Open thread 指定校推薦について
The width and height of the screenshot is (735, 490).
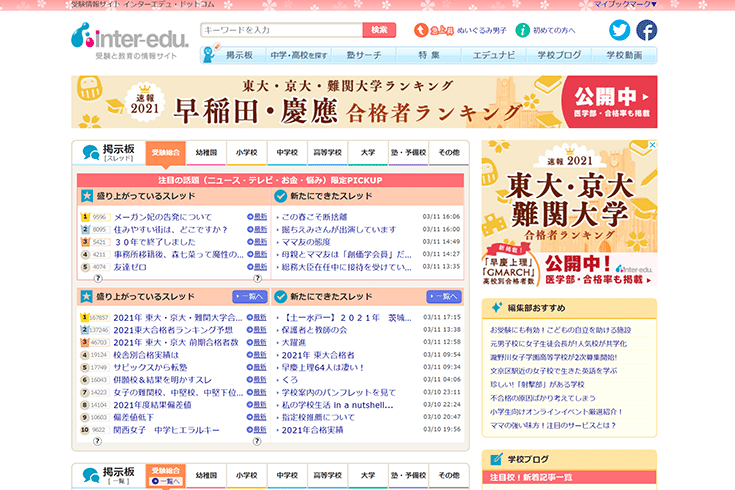(318, 417)
